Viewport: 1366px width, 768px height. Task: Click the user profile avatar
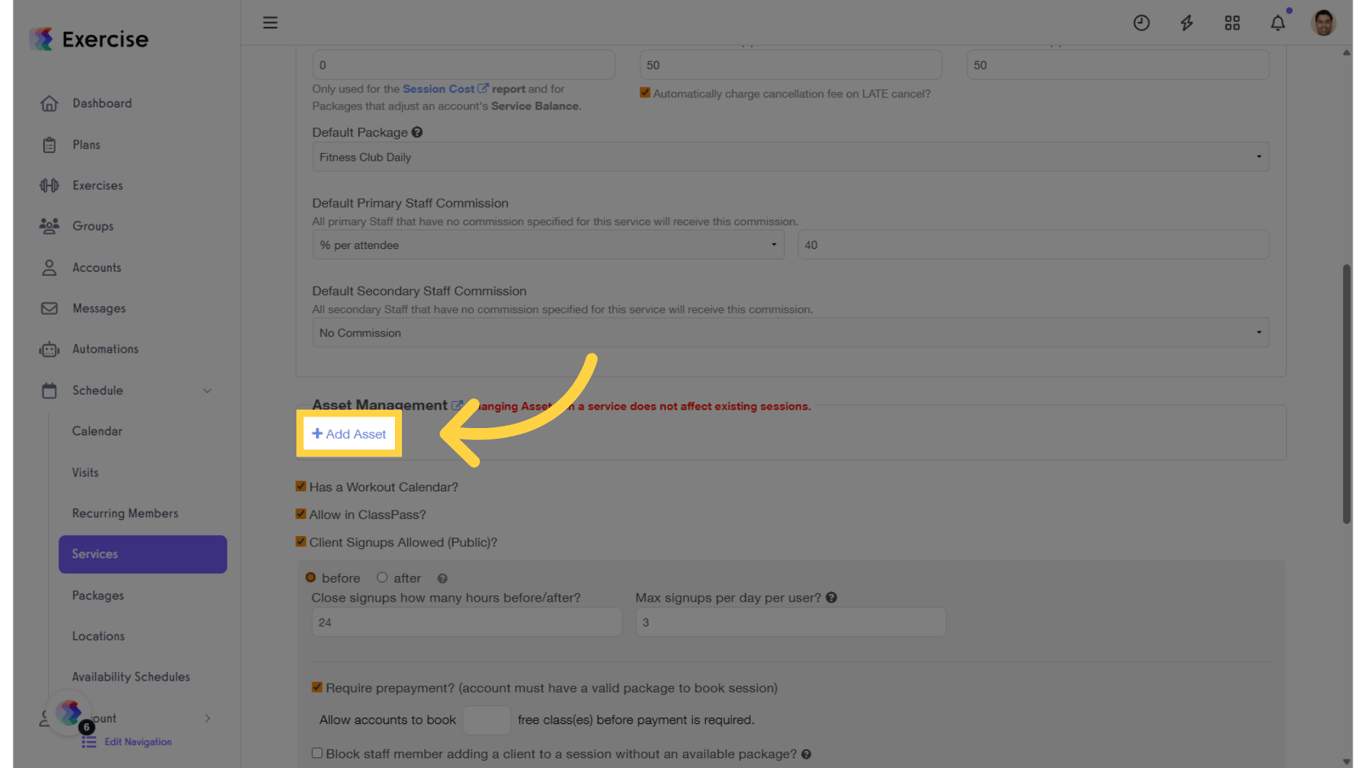coord(1323,23)
